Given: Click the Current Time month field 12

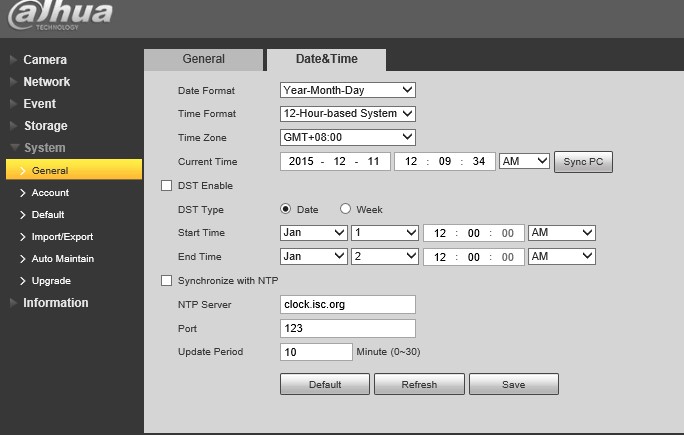Looking at the screenshot, I should point(339,161).
